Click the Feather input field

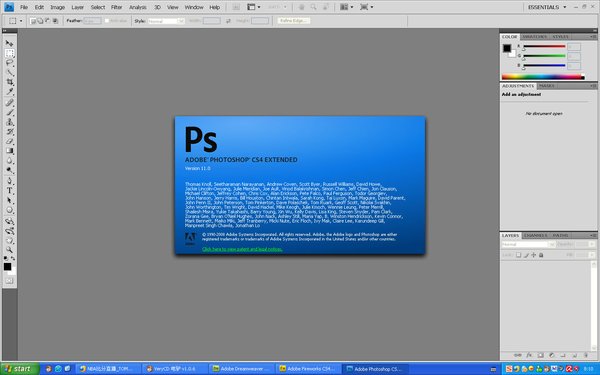[92, 21]
